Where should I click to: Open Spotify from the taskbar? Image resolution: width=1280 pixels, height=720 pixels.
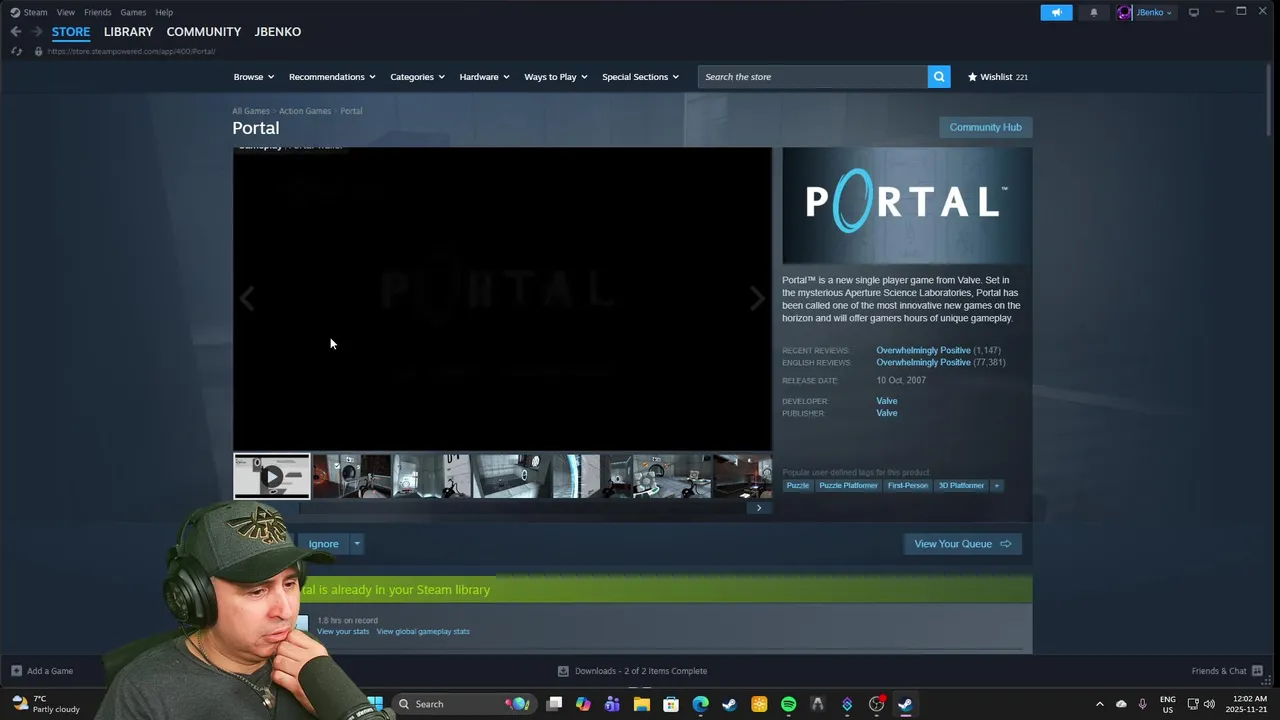click(x=788, y=704)
